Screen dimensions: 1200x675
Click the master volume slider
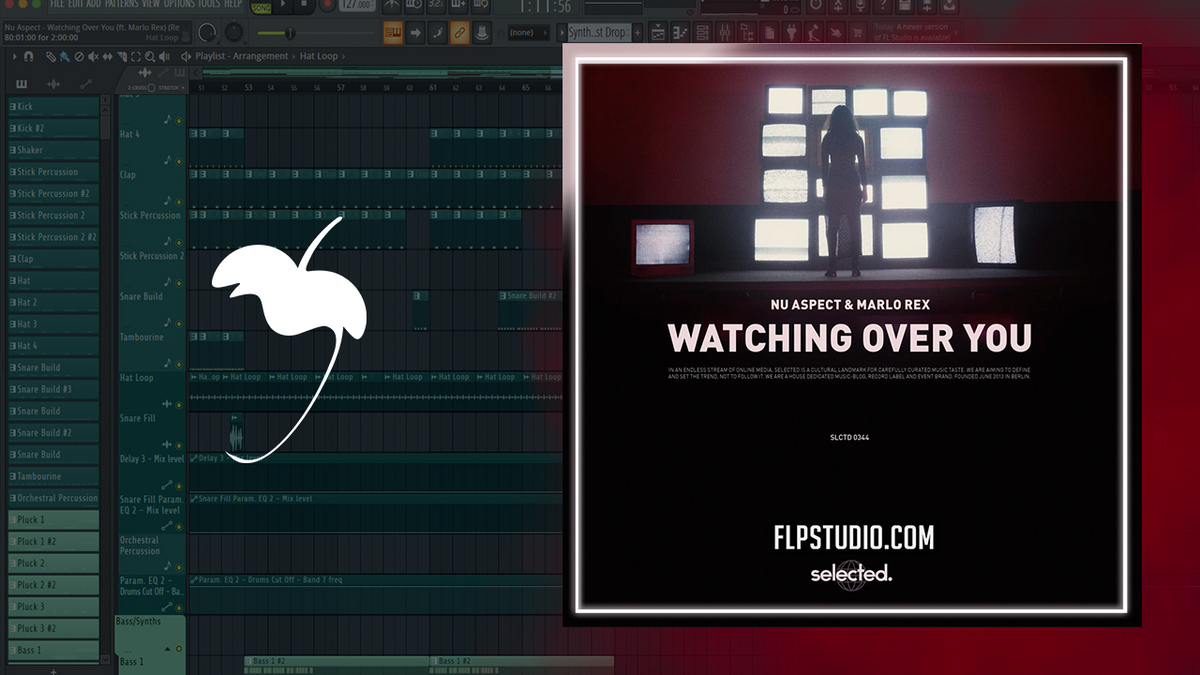point(290,32)
